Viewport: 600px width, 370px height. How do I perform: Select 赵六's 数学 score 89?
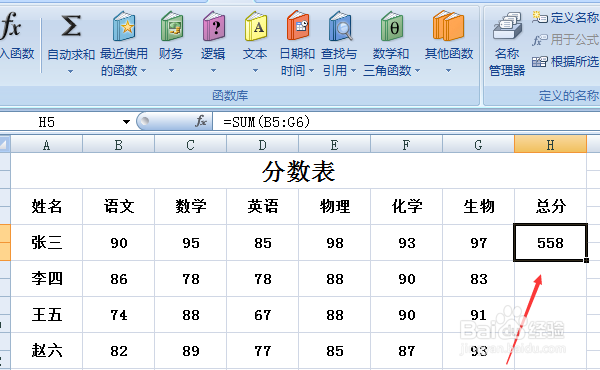coord(191,350)
